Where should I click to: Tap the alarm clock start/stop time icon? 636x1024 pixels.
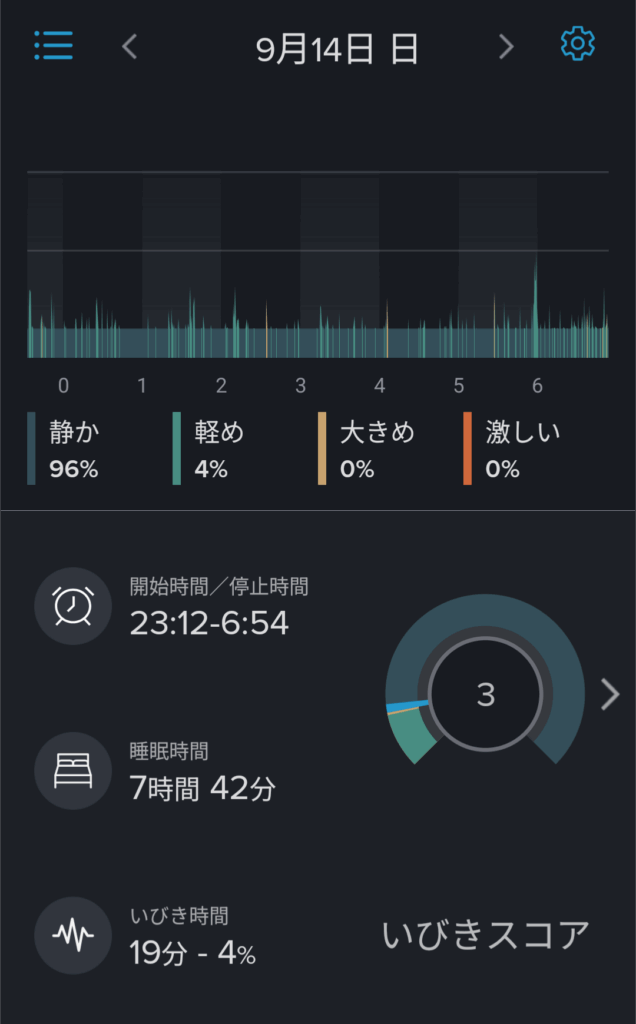tap(72, 606)
